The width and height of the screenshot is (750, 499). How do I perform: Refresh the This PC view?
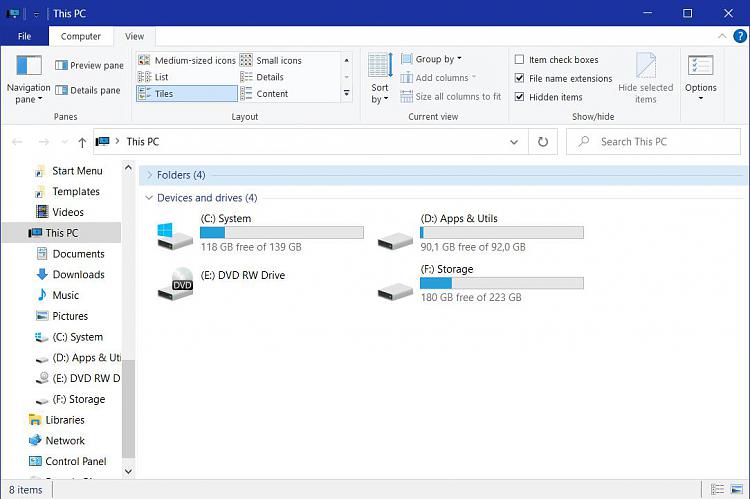543,142
